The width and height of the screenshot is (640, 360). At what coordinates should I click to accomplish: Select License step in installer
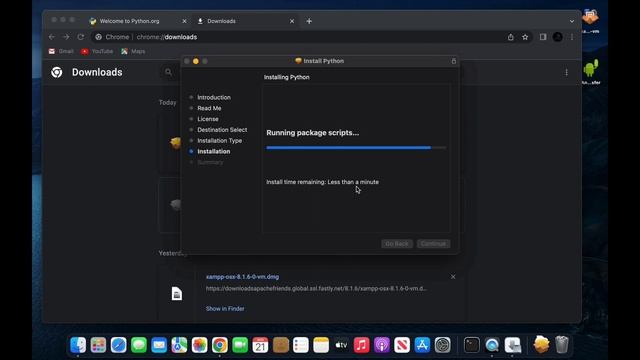[x=208, y=119]
